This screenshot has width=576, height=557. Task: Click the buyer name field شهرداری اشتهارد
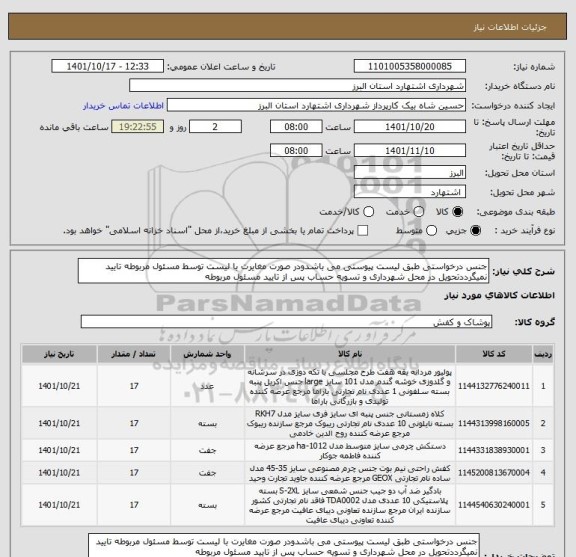click(x=298, y=86)
